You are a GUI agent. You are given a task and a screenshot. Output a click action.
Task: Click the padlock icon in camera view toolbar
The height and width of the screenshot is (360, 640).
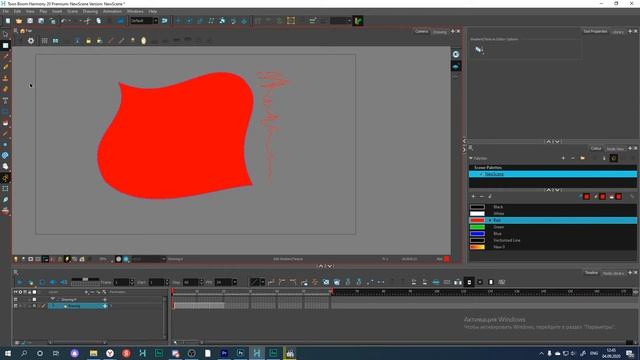(89, 41)
